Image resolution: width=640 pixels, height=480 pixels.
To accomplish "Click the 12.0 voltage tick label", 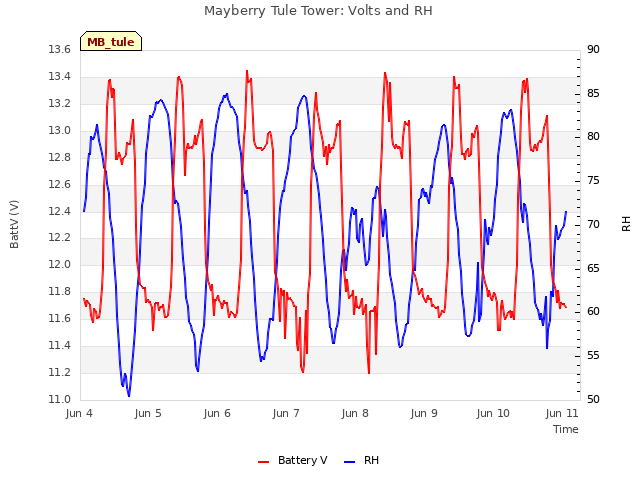I will 60,264.
